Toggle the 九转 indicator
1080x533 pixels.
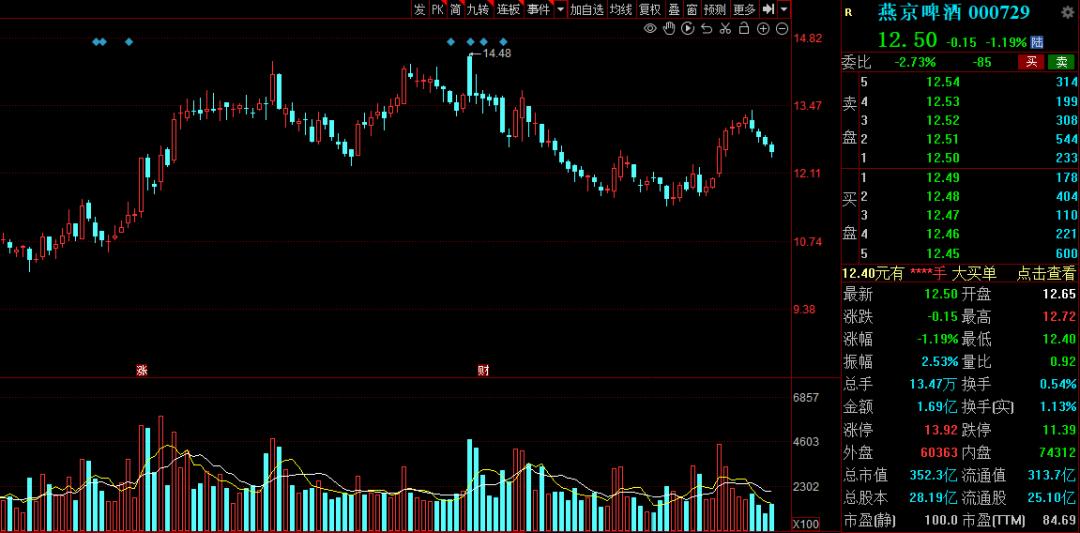[x=478, y=9]
